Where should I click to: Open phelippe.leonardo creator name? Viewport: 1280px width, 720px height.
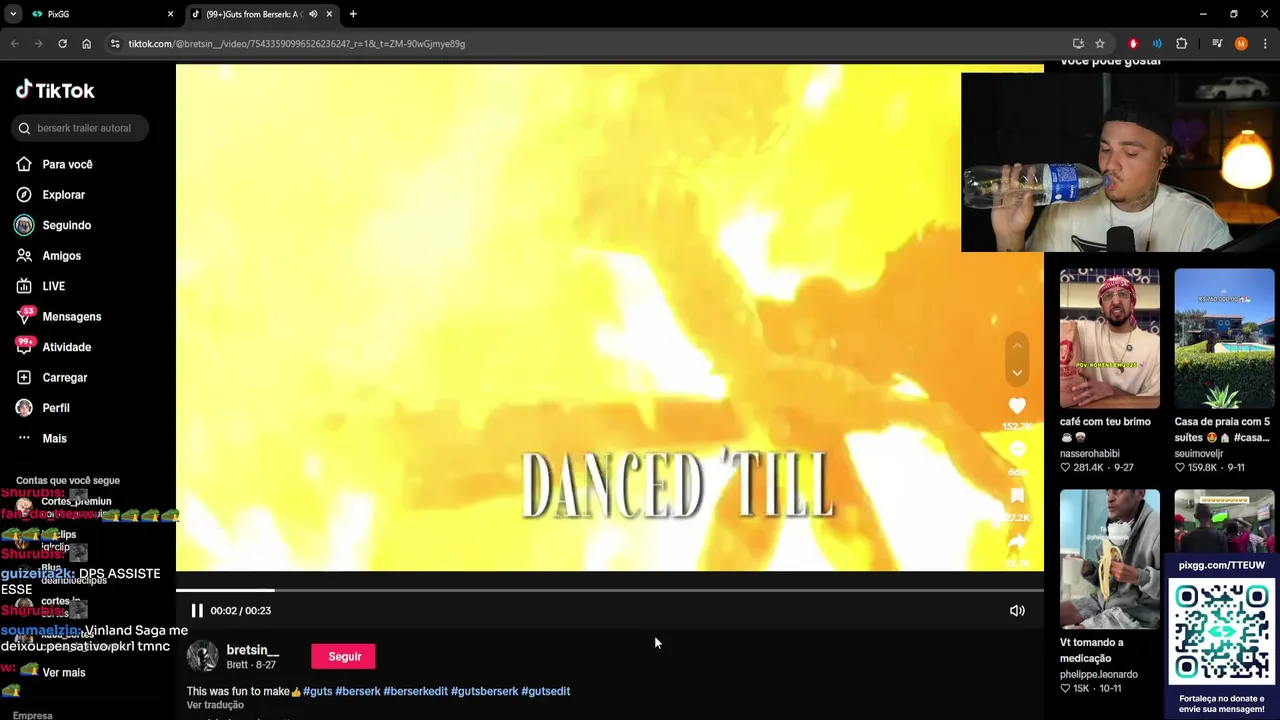click(x=1099, y=674)
